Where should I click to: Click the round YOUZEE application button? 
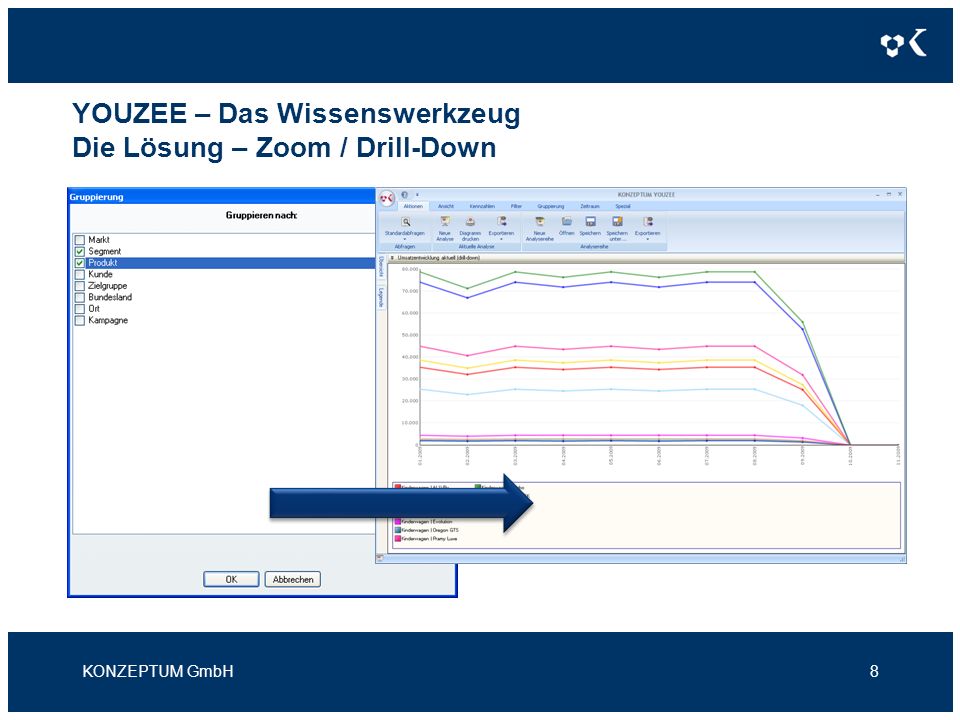[x=387, y=198]
